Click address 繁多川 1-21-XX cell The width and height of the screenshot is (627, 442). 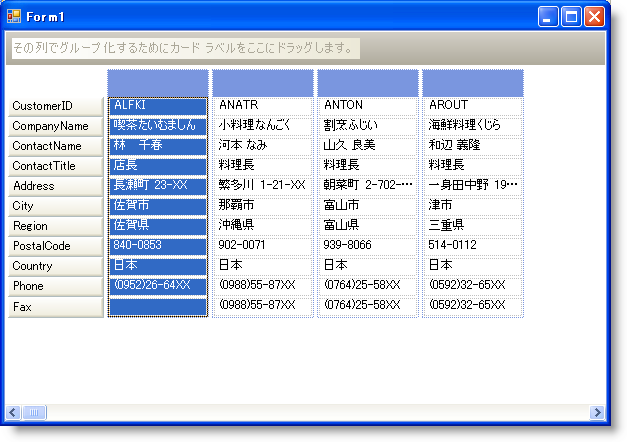click(x=263, y=186)
